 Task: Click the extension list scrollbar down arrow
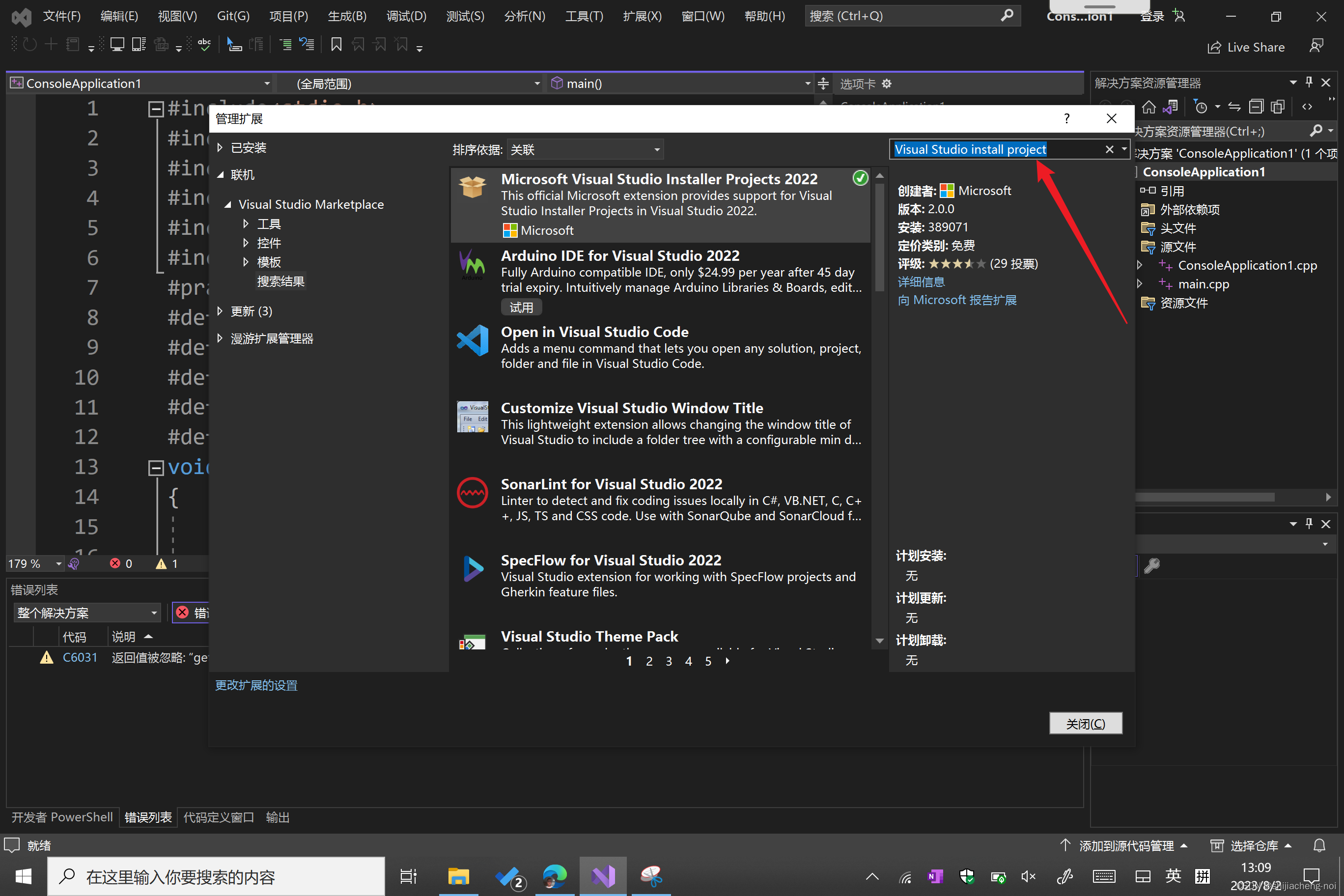(x=879, y=641)
